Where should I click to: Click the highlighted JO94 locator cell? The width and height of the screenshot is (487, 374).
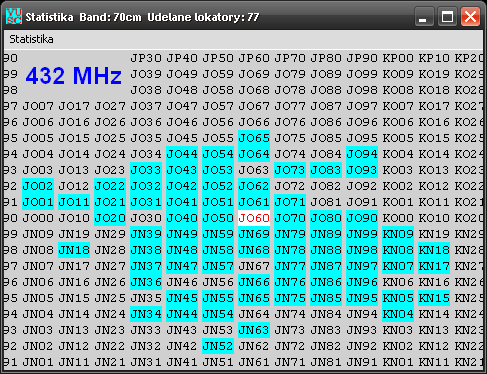[362, 154]
